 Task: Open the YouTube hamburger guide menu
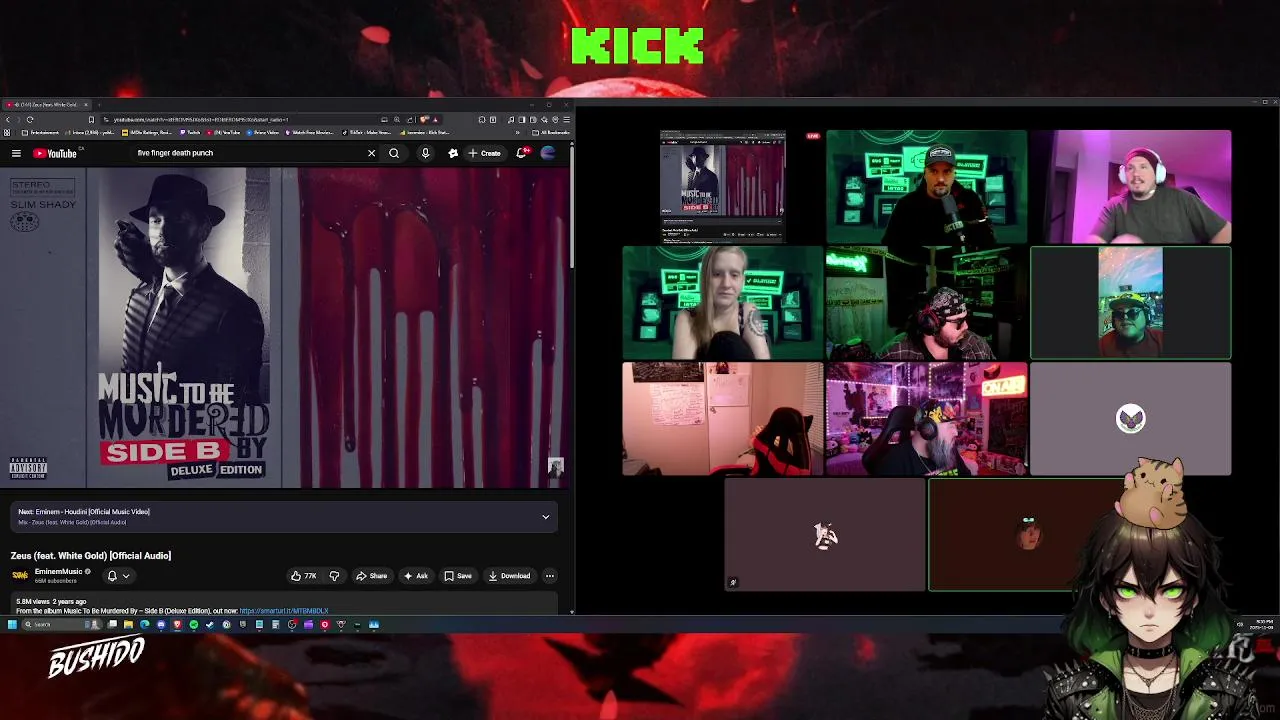coord(16,153)
